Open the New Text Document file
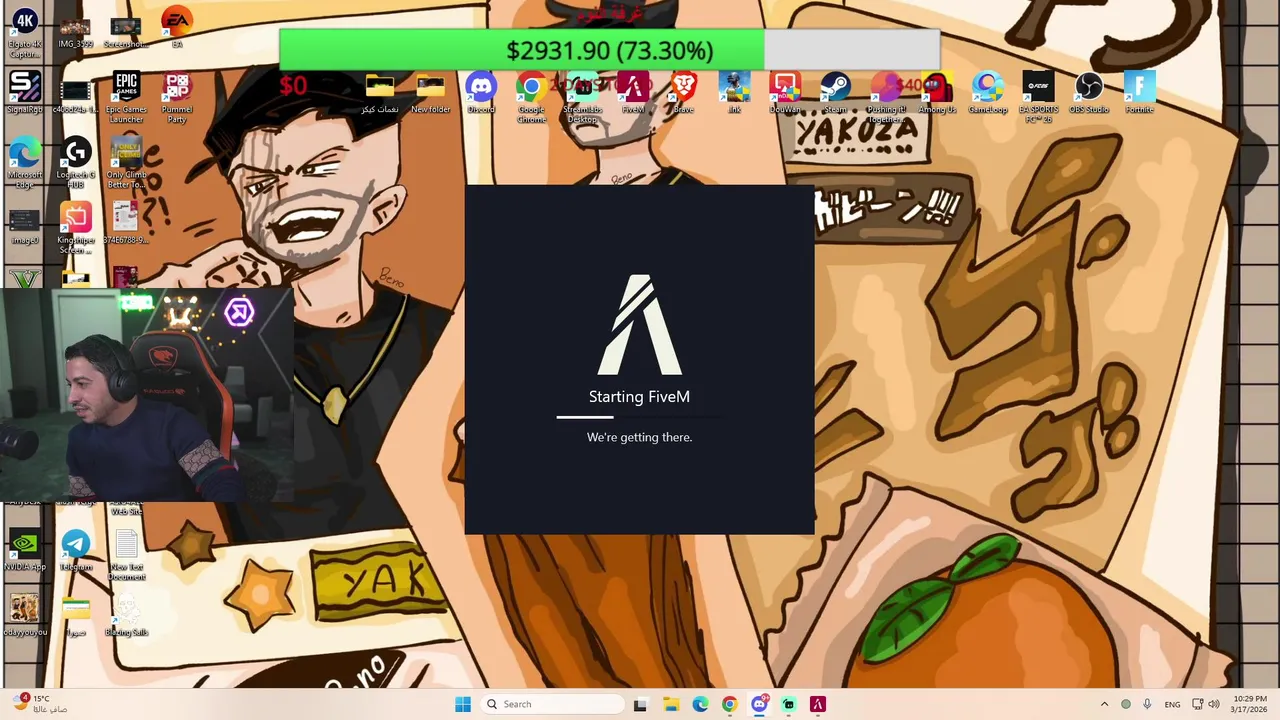 (126, 556)
